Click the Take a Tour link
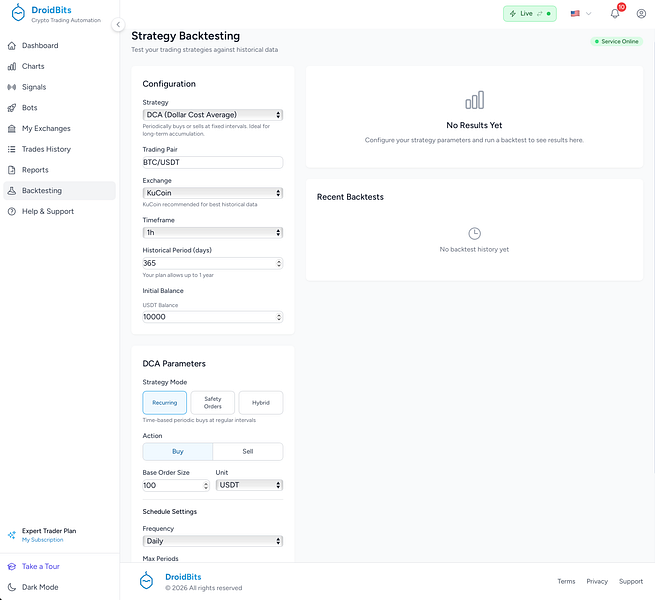This screenshot has width=655, height=600. tap(41, 567)
